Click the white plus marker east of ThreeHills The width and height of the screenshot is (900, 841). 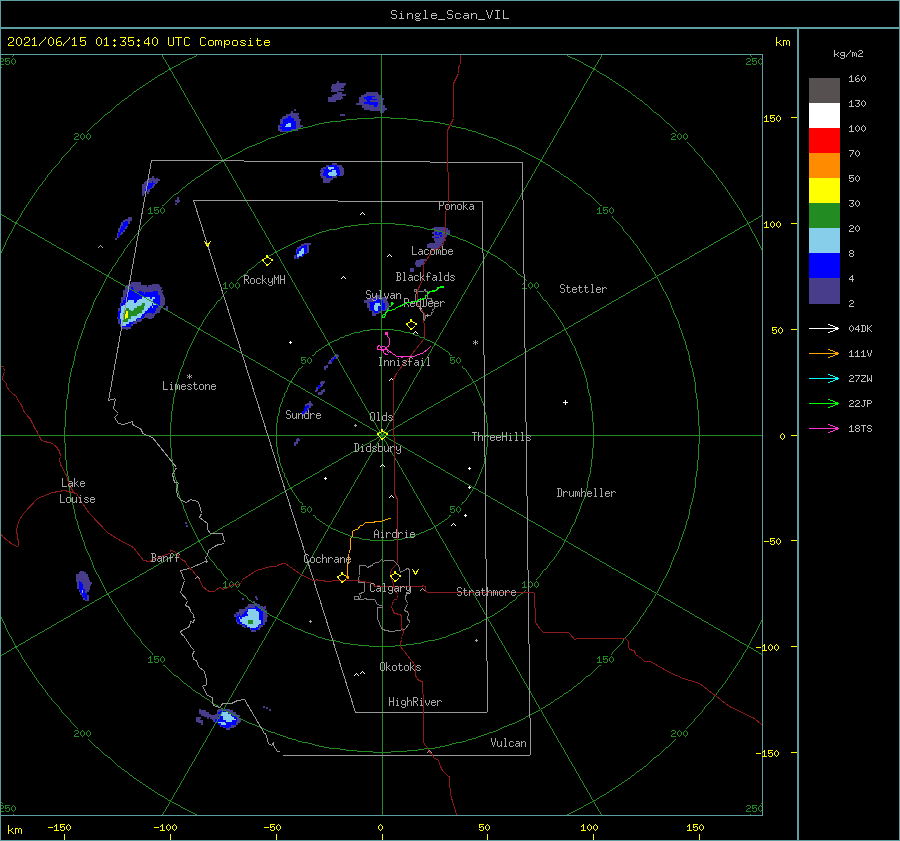click(565, 402)
